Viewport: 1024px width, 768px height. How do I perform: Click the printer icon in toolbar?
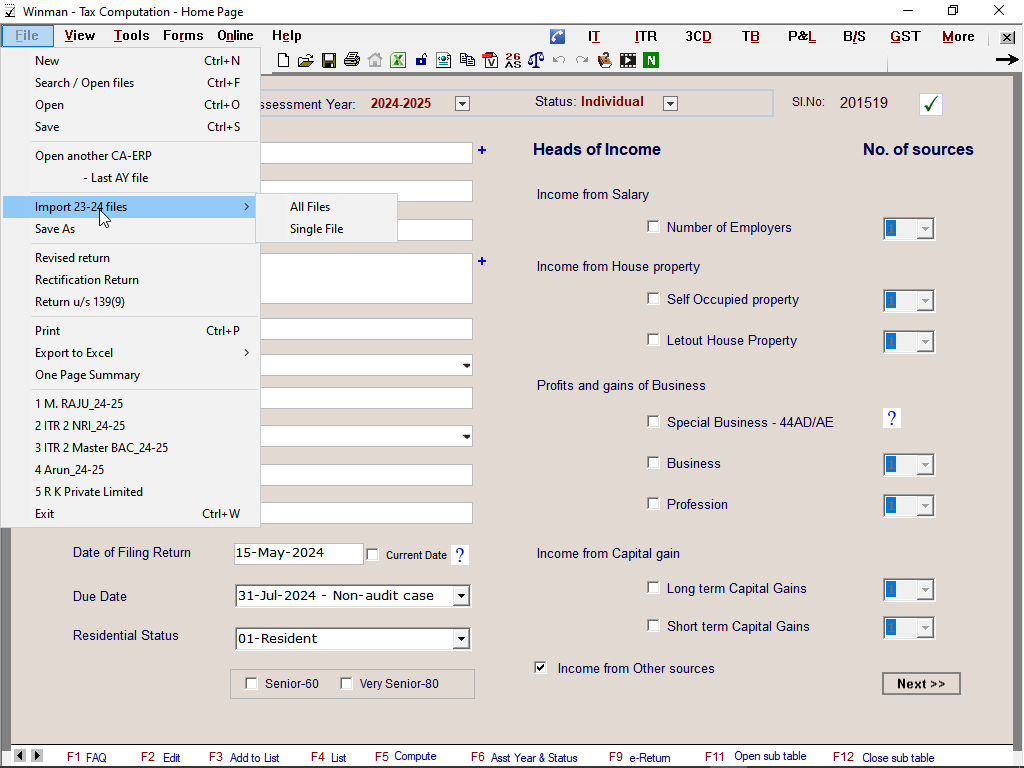352,60
